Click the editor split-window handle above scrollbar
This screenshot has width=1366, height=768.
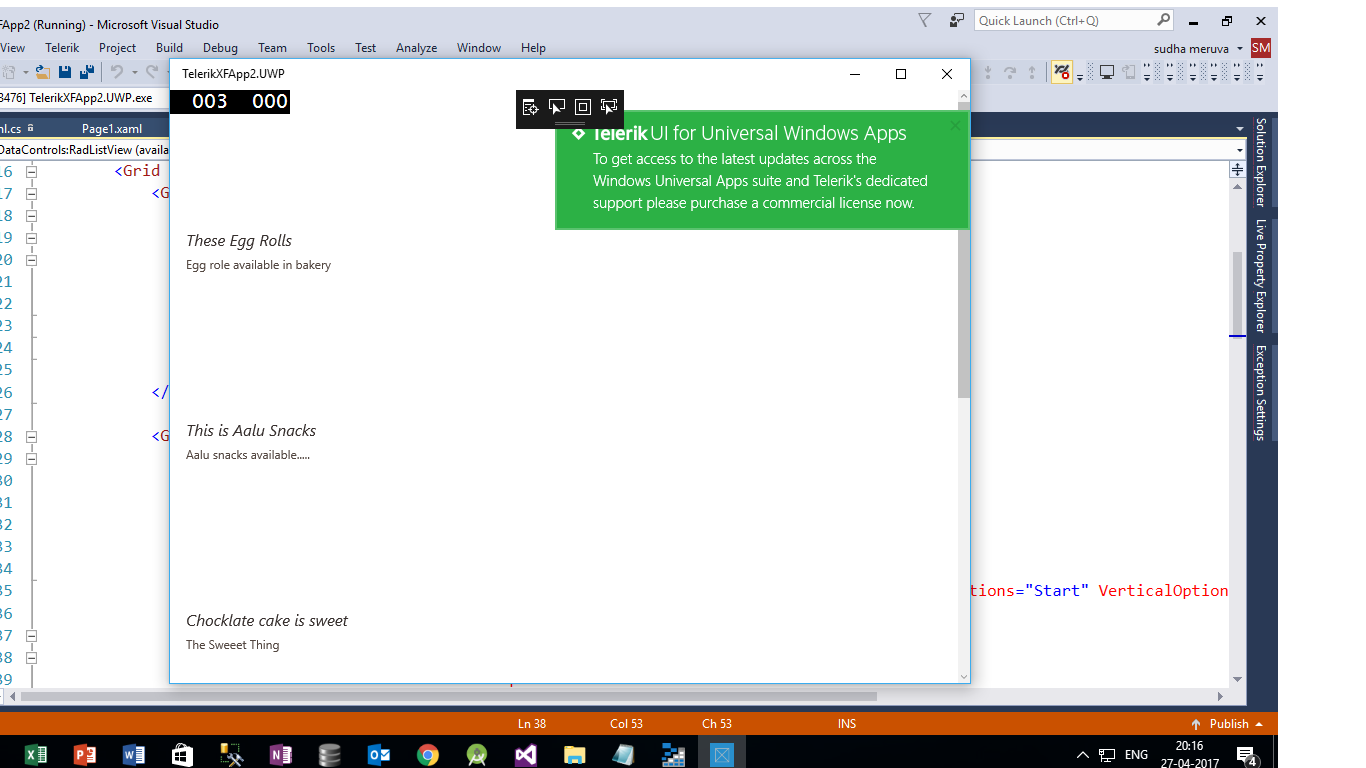coord(1237,170)
